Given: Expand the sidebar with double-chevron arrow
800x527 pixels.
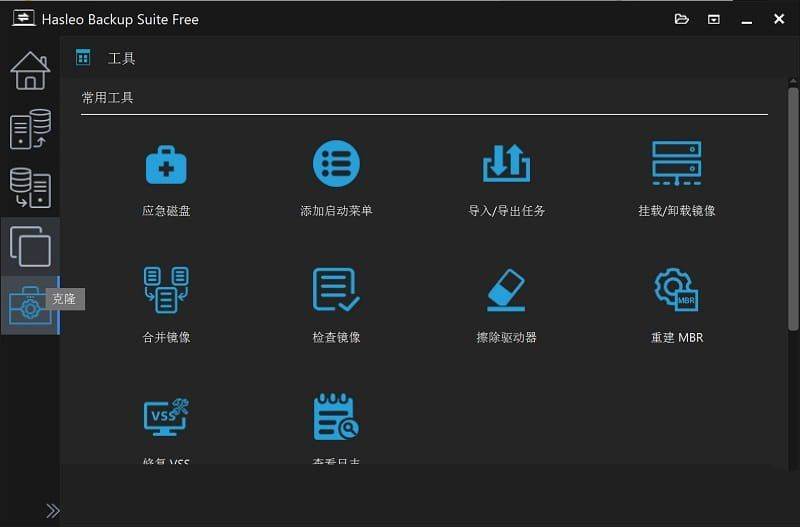Looking at the screenshot, I should 52,511.
